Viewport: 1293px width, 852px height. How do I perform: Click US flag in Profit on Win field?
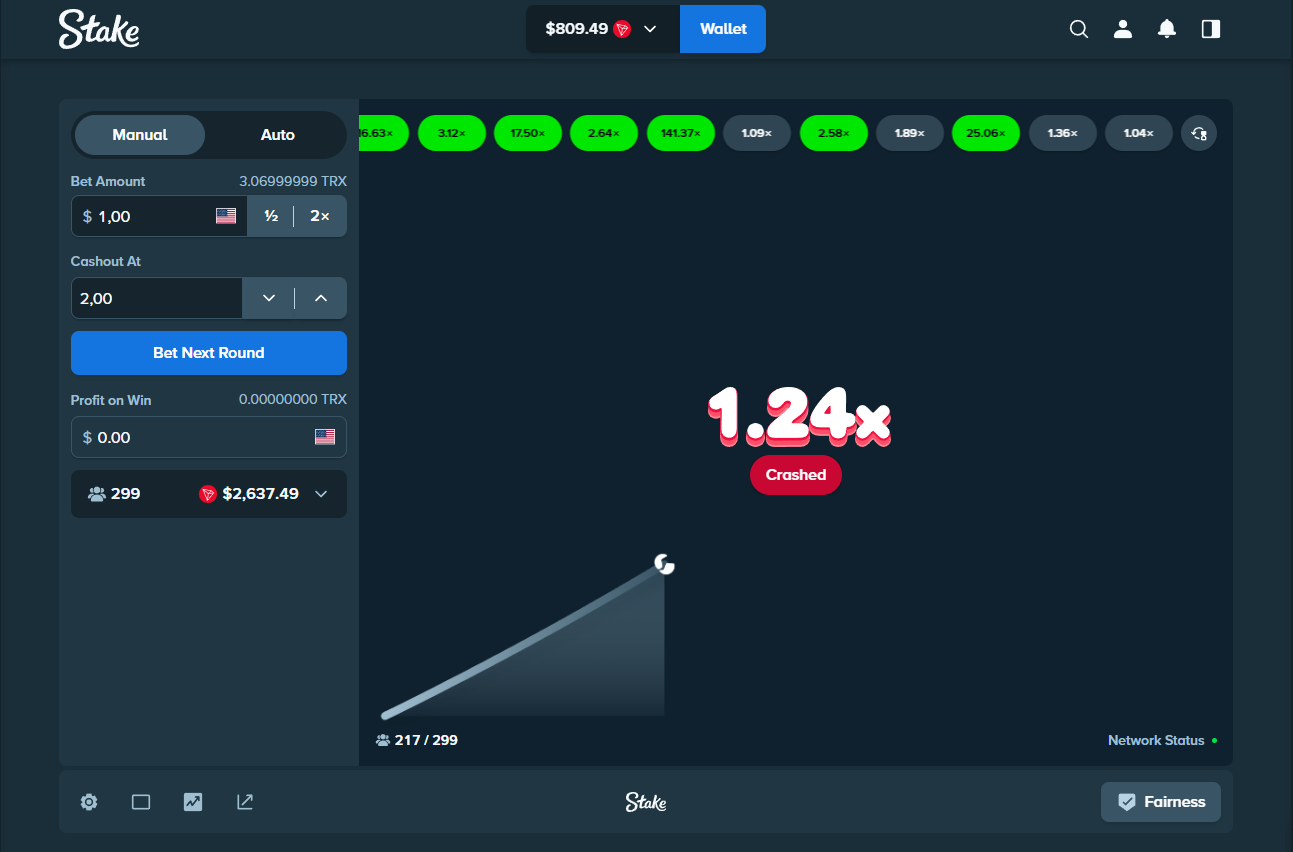pyautogui.click(x=325, y=437)
